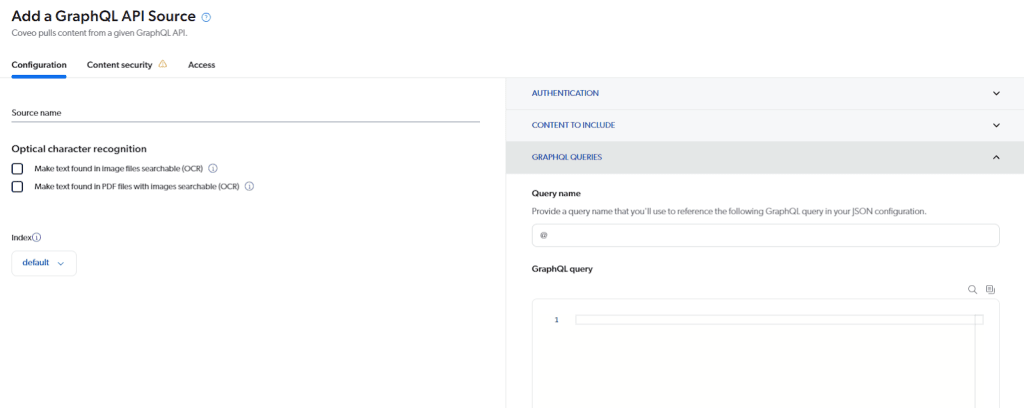The image size is (1024, 408).
Task: Enable OCR for PDF files with images
Action: [x=17, y=186]
